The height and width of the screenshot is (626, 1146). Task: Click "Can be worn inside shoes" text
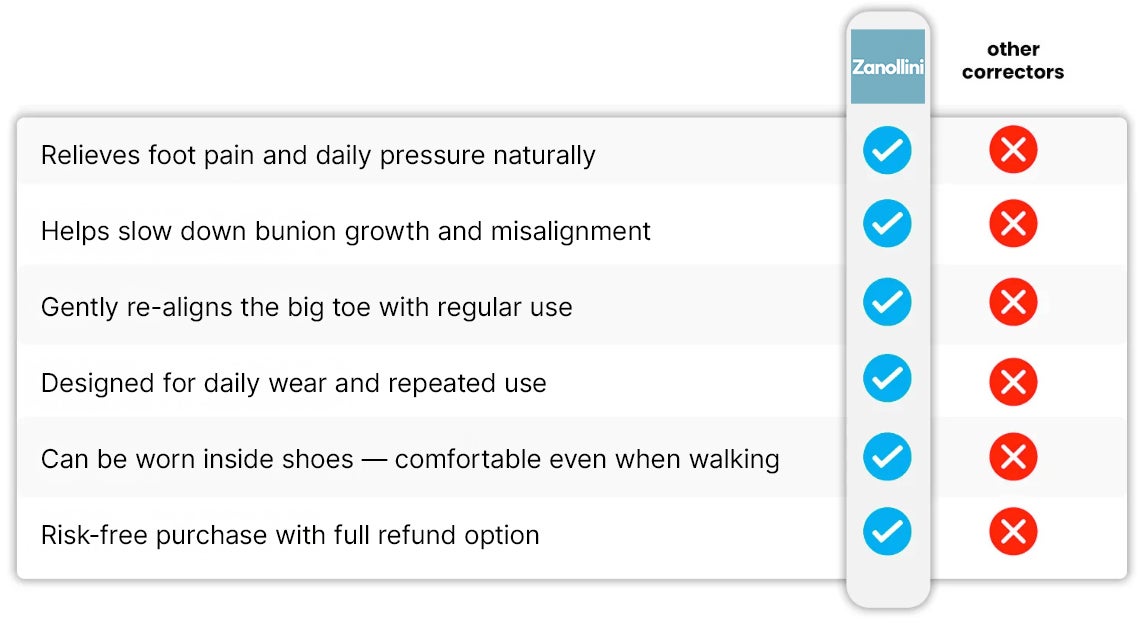tap(409, 460)
